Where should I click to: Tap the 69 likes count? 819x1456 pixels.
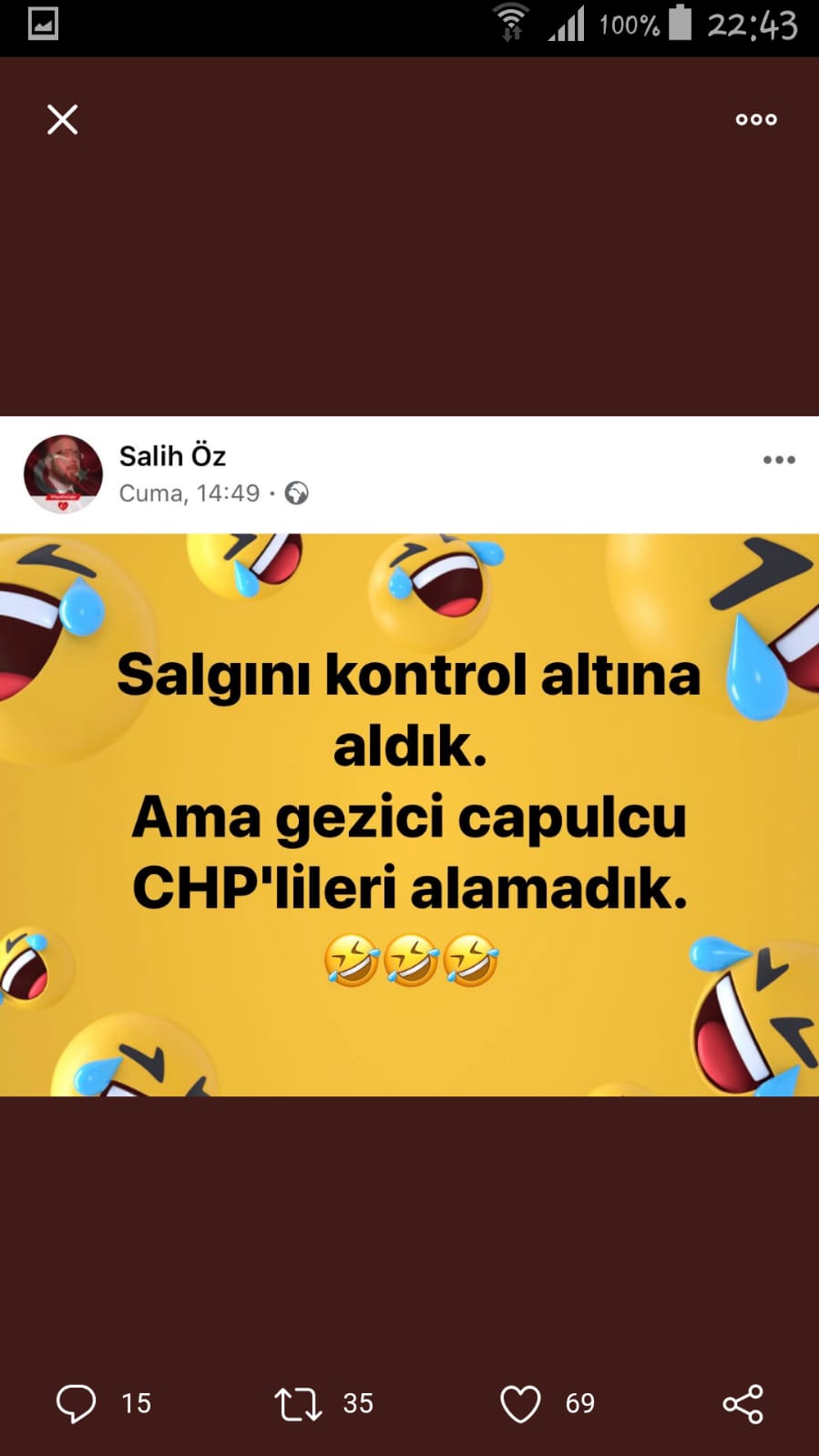coord(580,1403)
